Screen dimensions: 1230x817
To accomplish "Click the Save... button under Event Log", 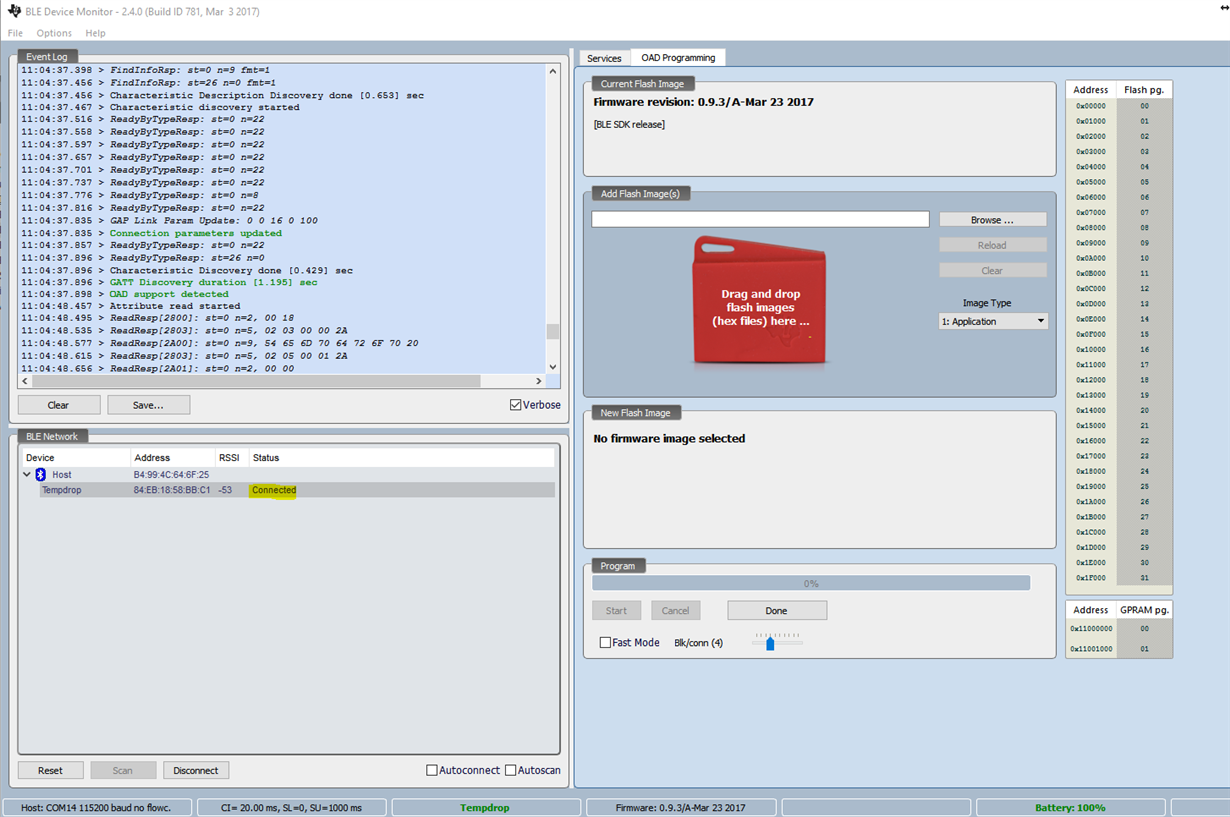I will pos(148,405).
